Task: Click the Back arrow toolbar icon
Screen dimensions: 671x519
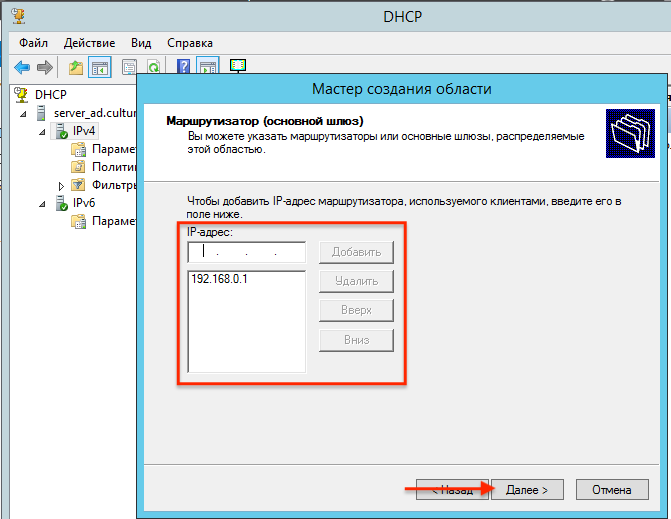Action: point(22,67)
